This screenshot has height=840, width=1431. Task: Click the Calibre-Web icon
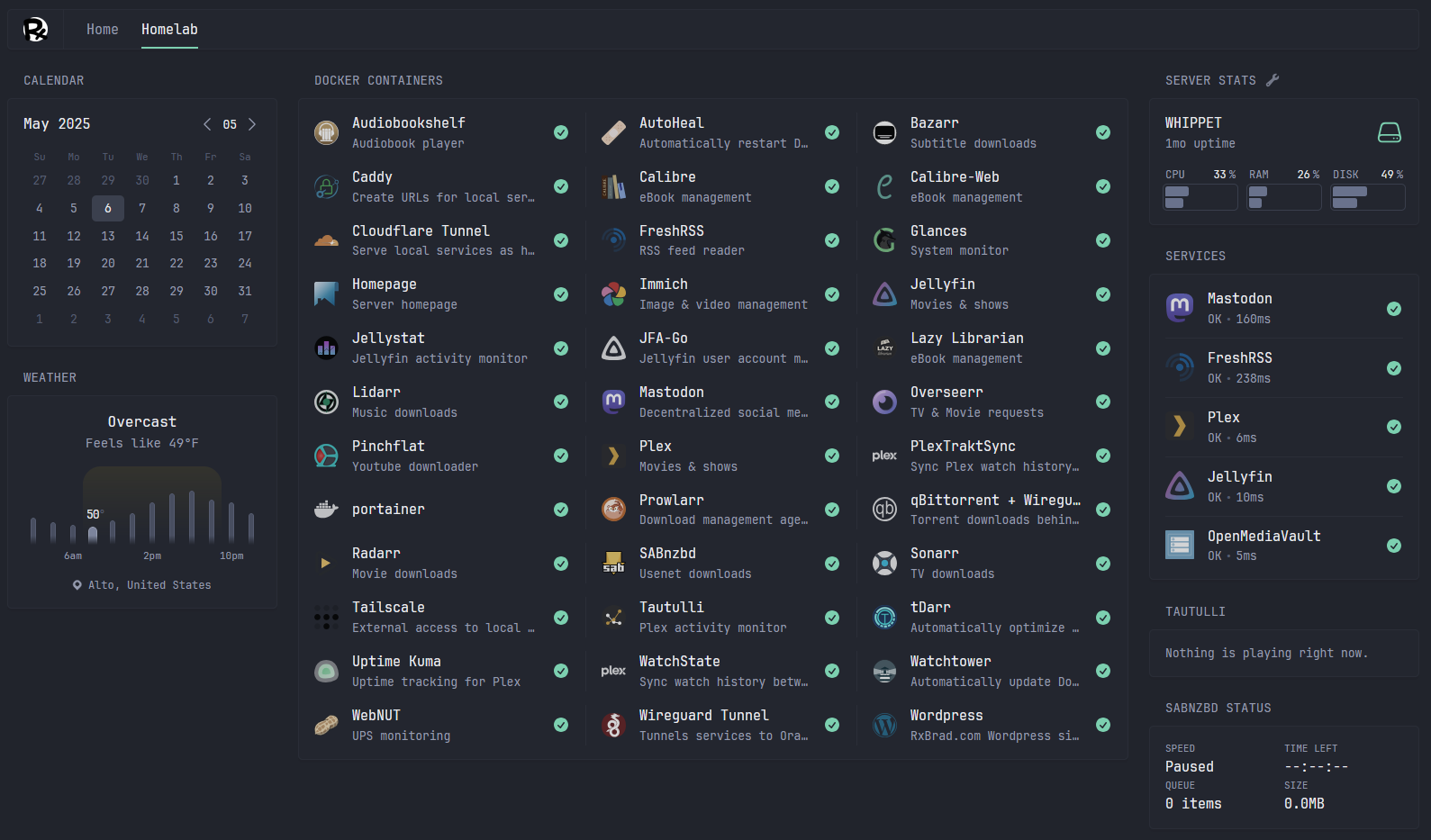point(884,186)
